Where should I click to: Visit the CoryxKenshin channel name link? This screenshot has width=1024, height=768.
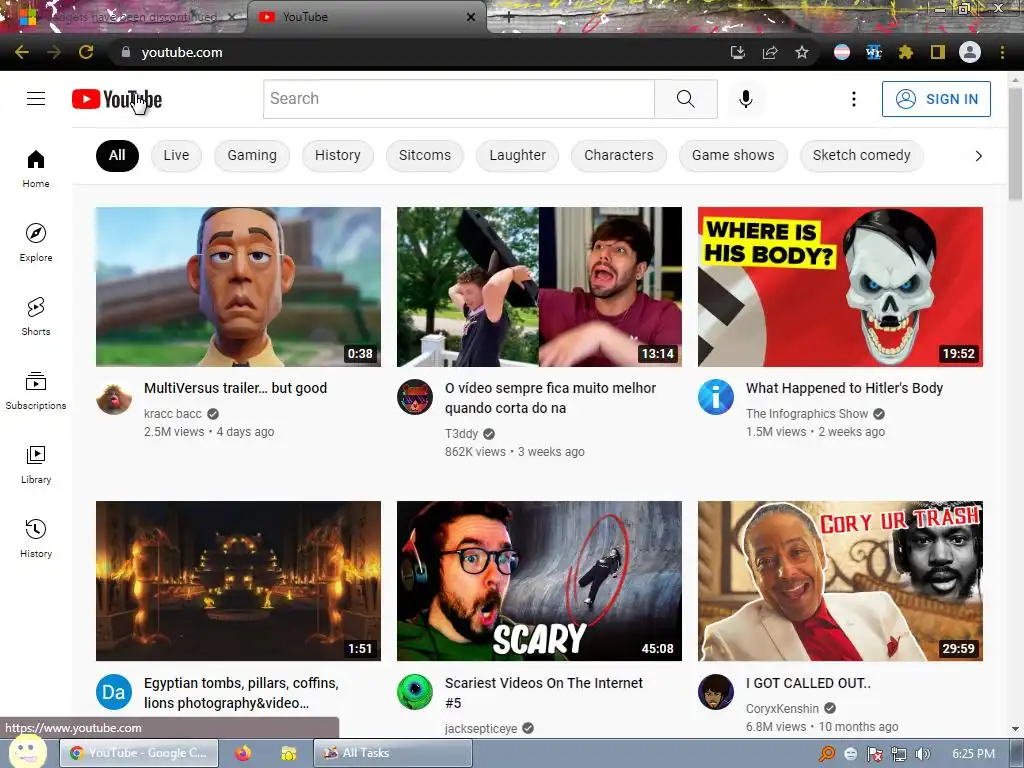(782, 709)
